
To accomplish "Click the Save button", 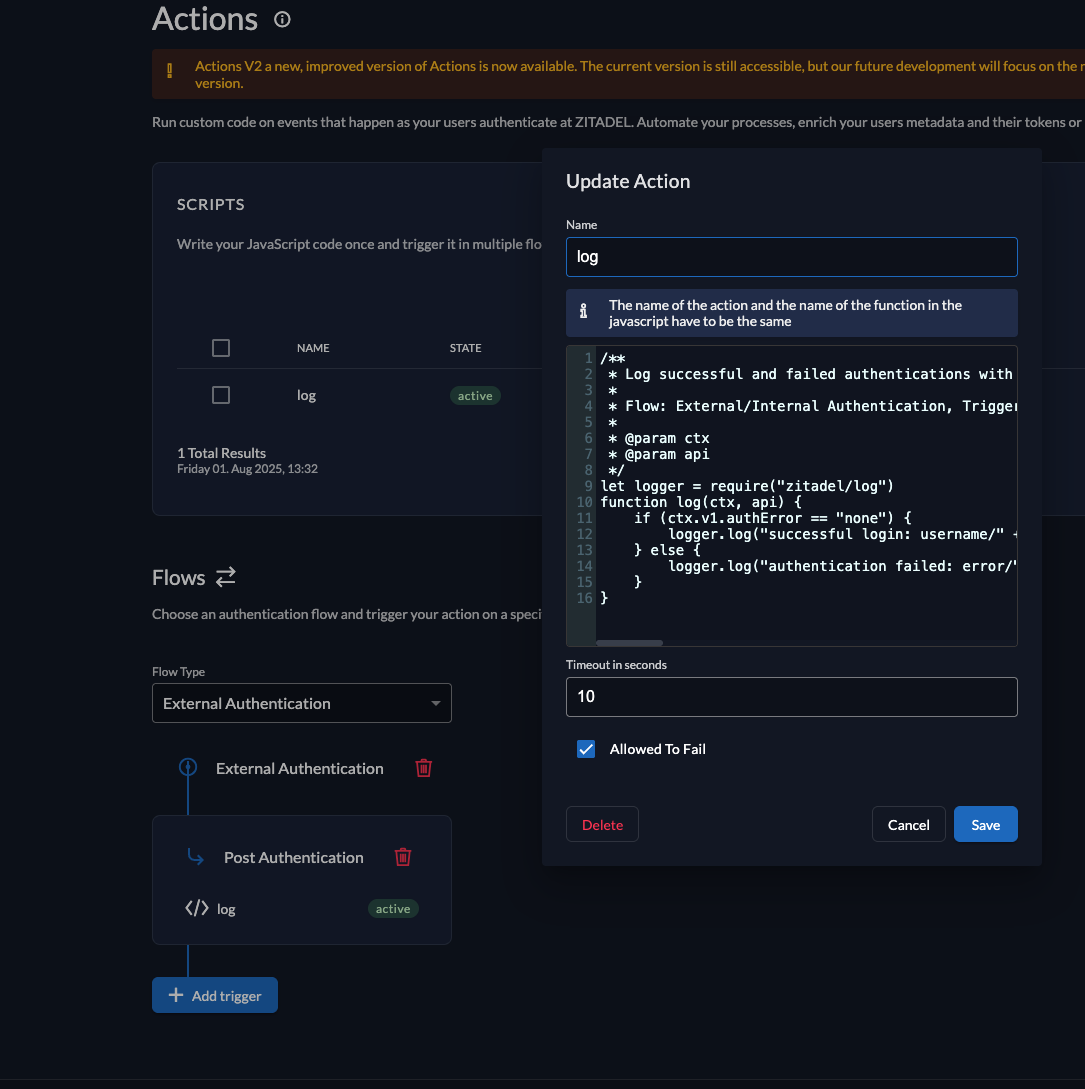I will click(x=985, y=824).
